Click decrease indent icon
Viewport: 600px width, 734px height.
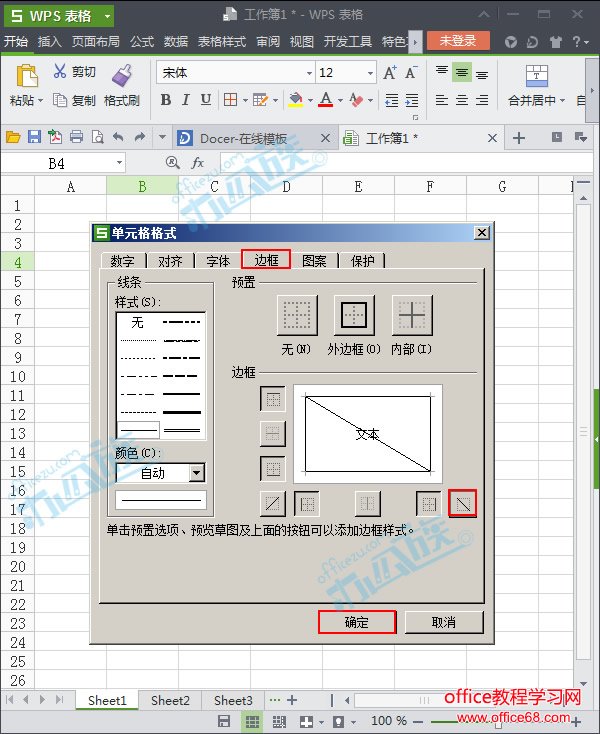tap(391, 100)
